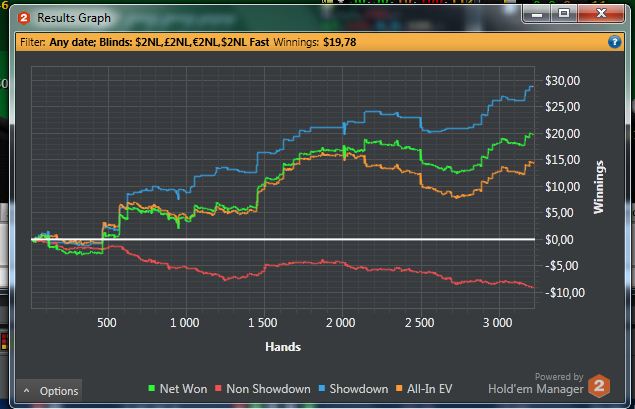Click the Hold'em Manager 2 logo at bottom right
The height and width of the screenshot is (409, 635).
(599, 386)
